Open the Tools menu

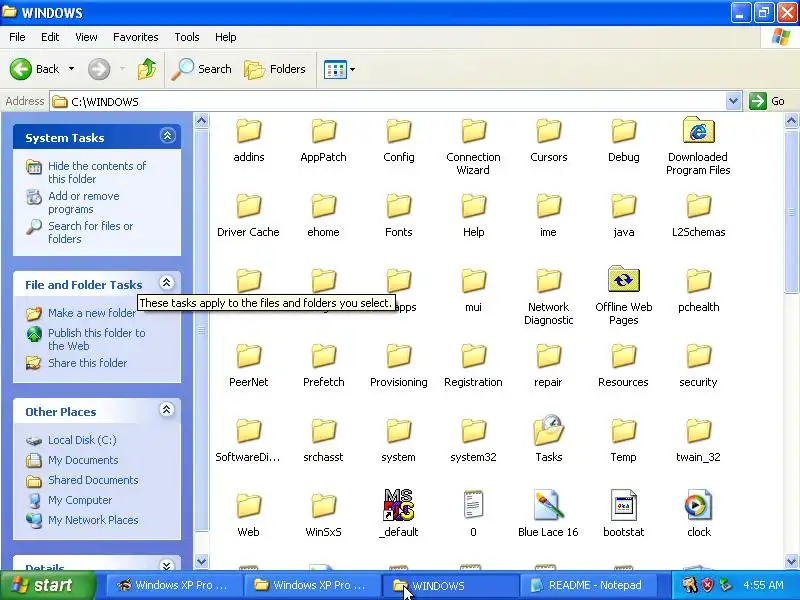click(187, 37)
